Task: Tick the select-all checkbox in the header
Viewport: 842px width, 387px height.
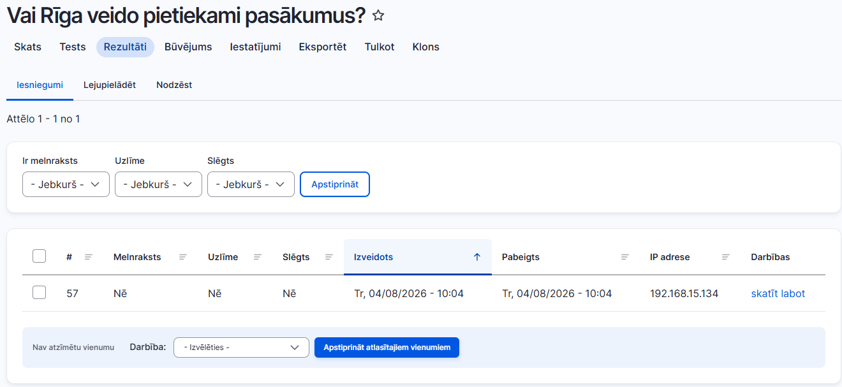Action: pyautogui.click(x=39, y=256)
